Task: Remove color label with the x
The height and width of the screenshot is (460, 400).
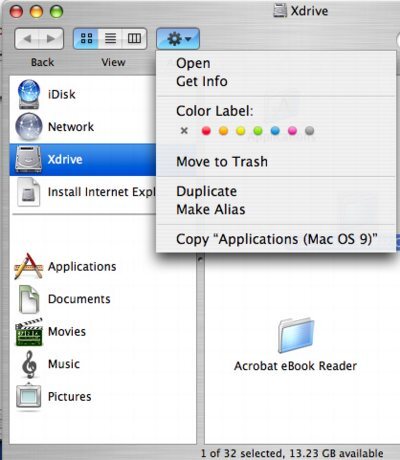Action: [184, 131]
